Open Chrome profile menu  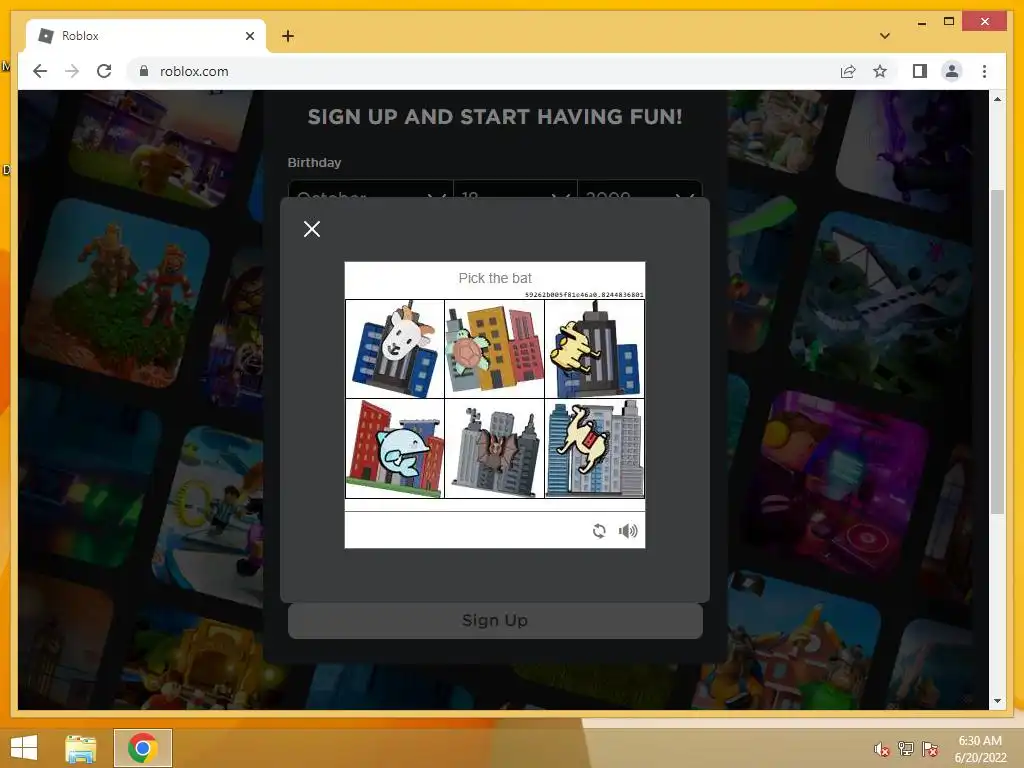coord(952,71)
